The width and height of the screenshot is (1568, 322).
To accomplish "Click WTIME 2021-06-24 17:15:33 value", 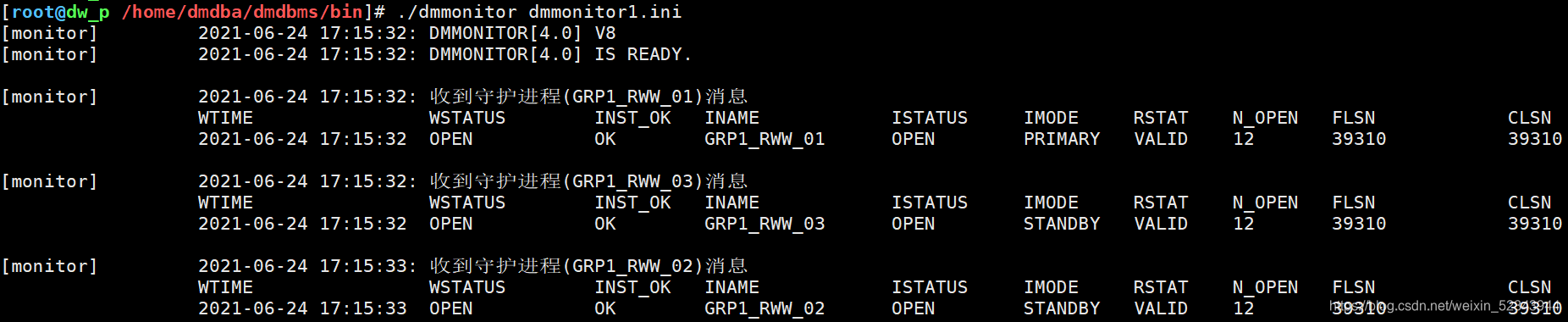I will [x=302, y=308].
